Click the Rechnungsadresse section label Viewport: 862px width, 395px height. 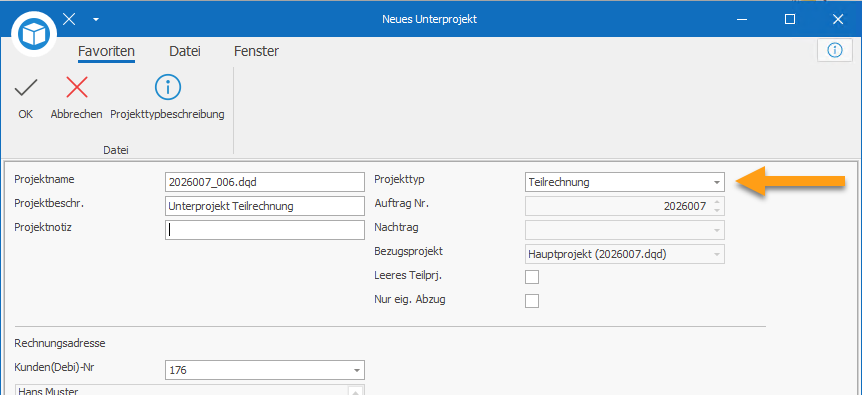60,344
